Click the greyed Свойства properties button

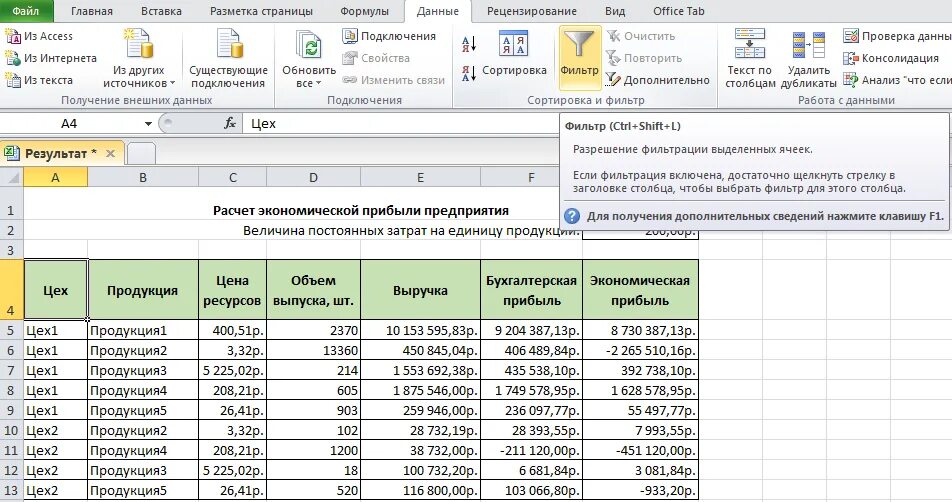[x=376, y=58]
